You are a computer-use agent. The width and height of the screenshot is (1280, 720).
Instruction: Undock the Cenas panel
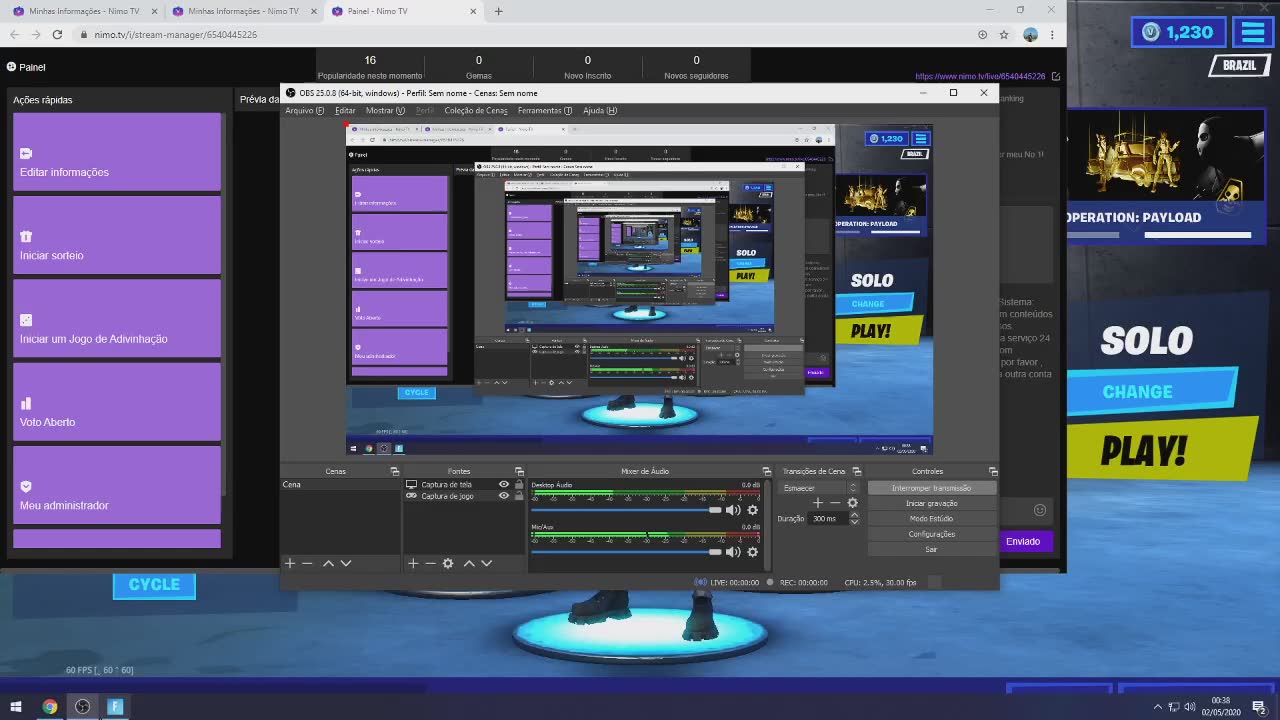[394, 471]
